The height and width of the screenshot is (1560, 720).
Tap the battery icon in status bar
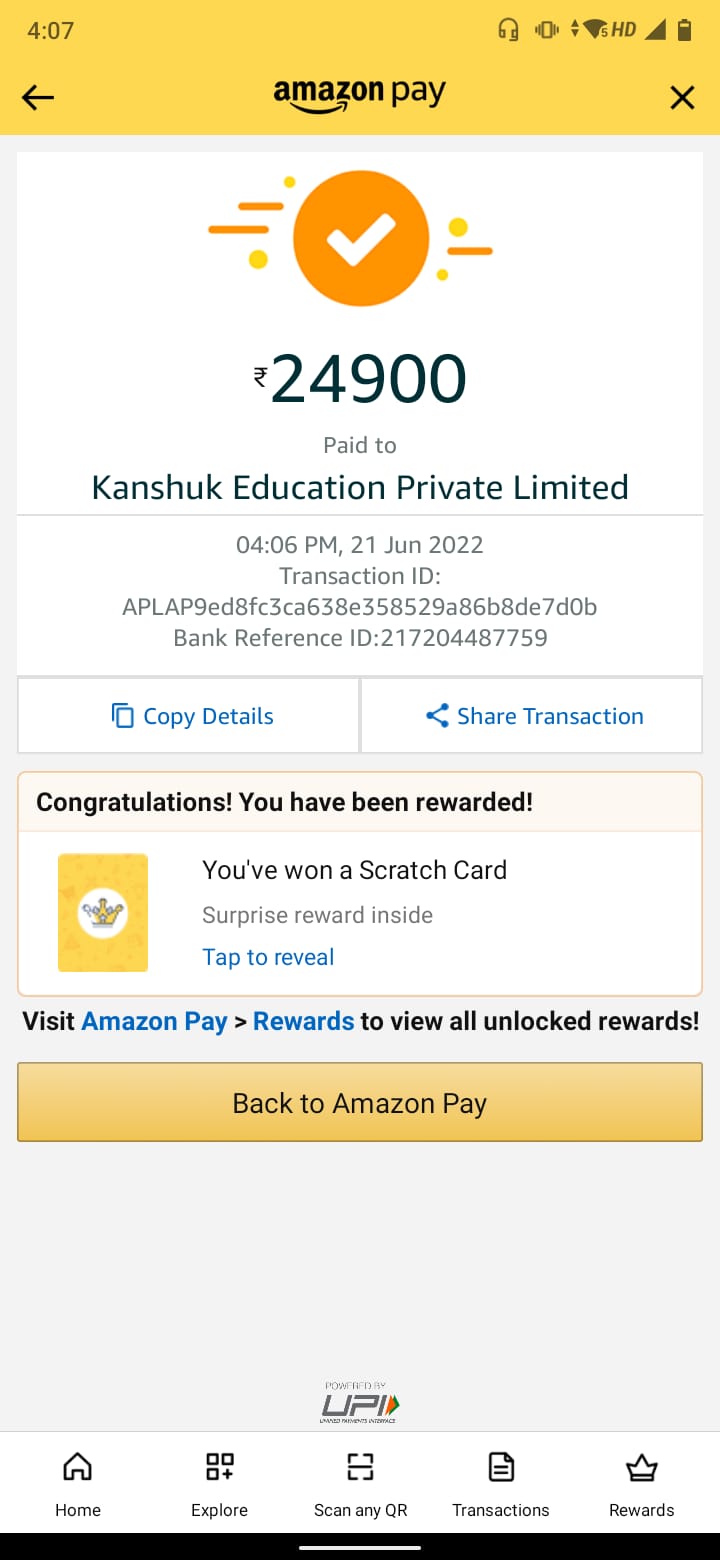(x=685, y=30)
